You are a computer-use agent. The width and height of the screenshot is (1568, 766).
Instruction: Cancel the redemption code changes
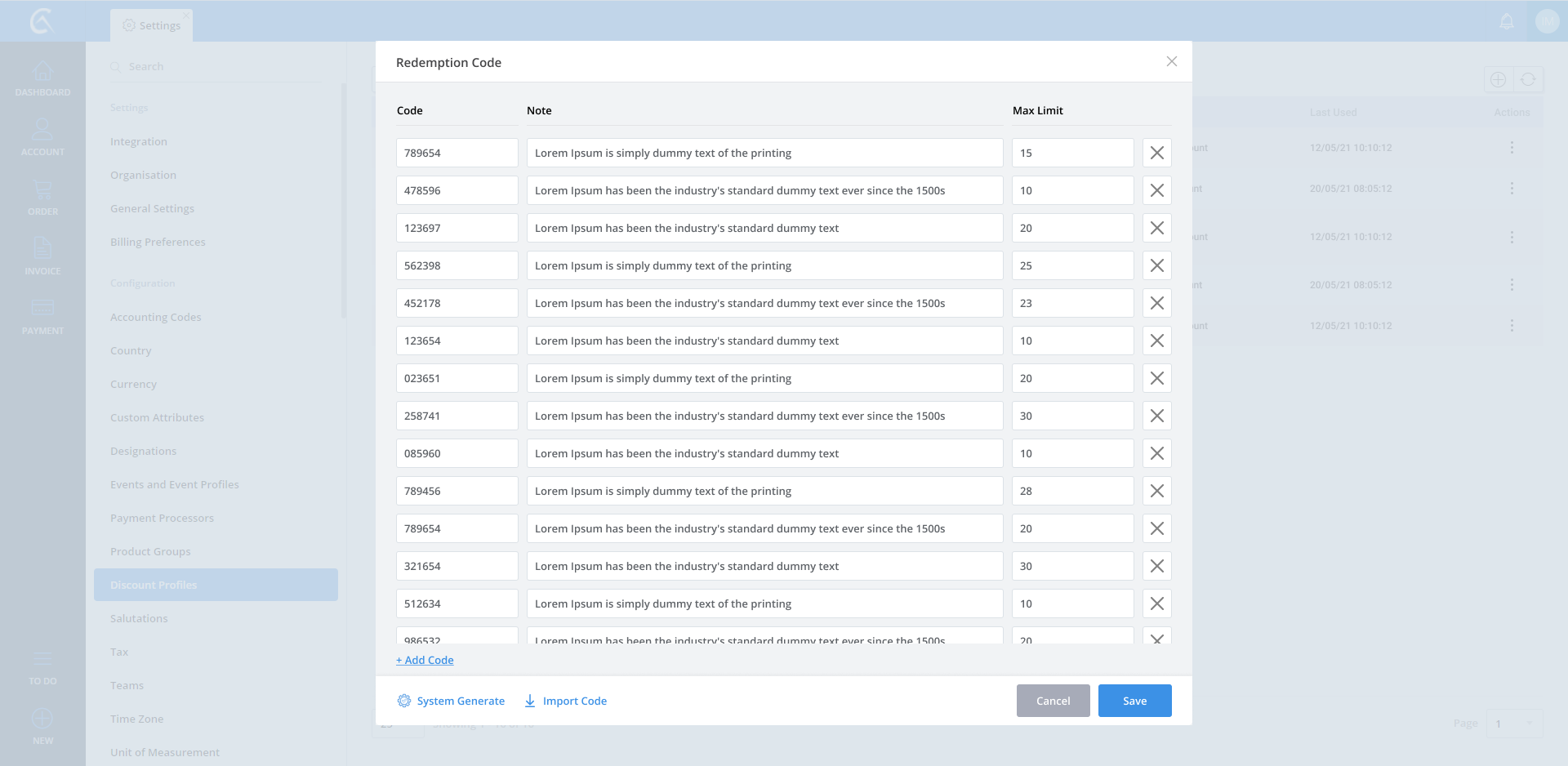1053,701
